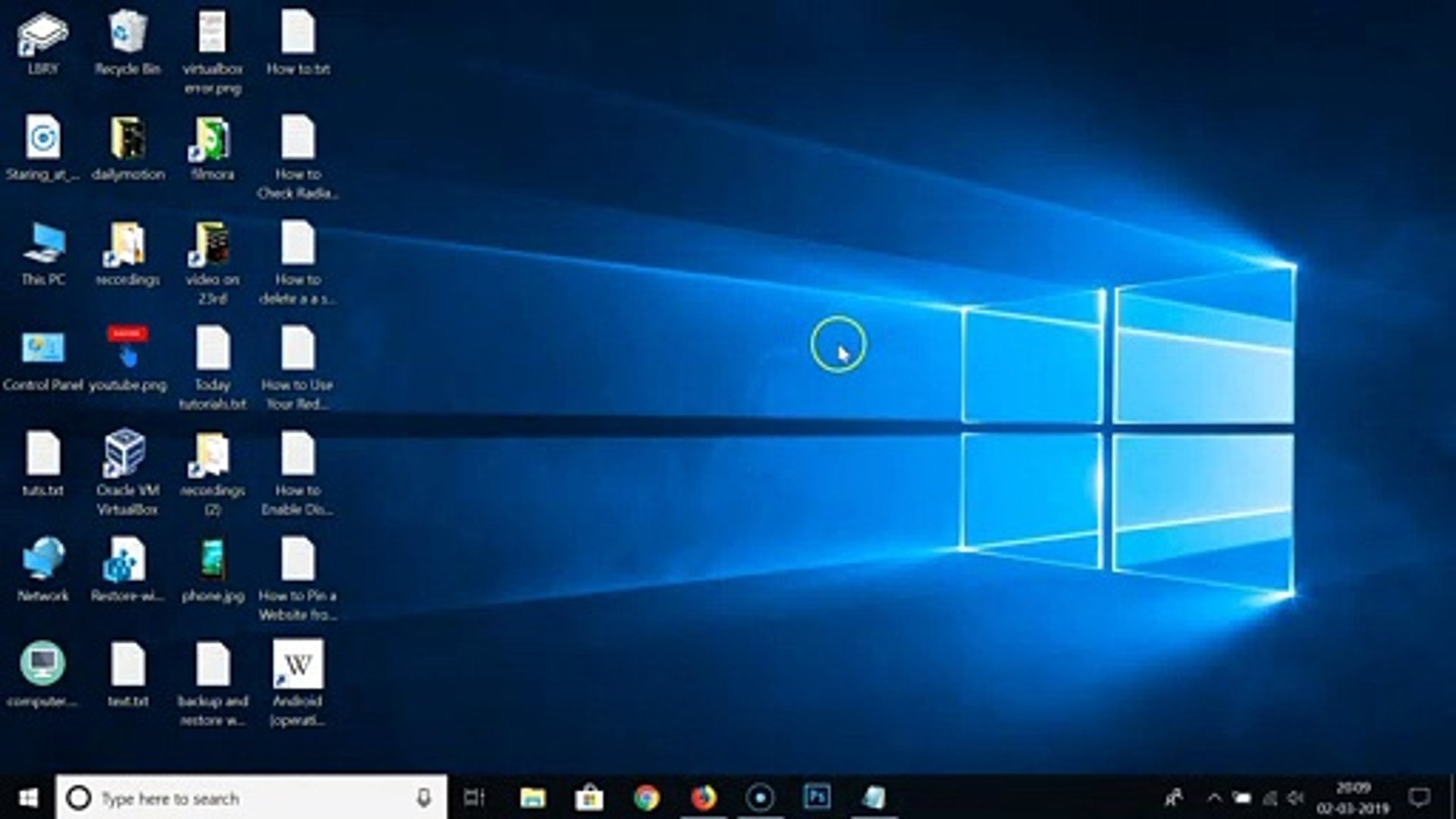The image size is (1456, 819).
Task: Click the volume icon in the system tray
Action: click(x=1295, y=798)
